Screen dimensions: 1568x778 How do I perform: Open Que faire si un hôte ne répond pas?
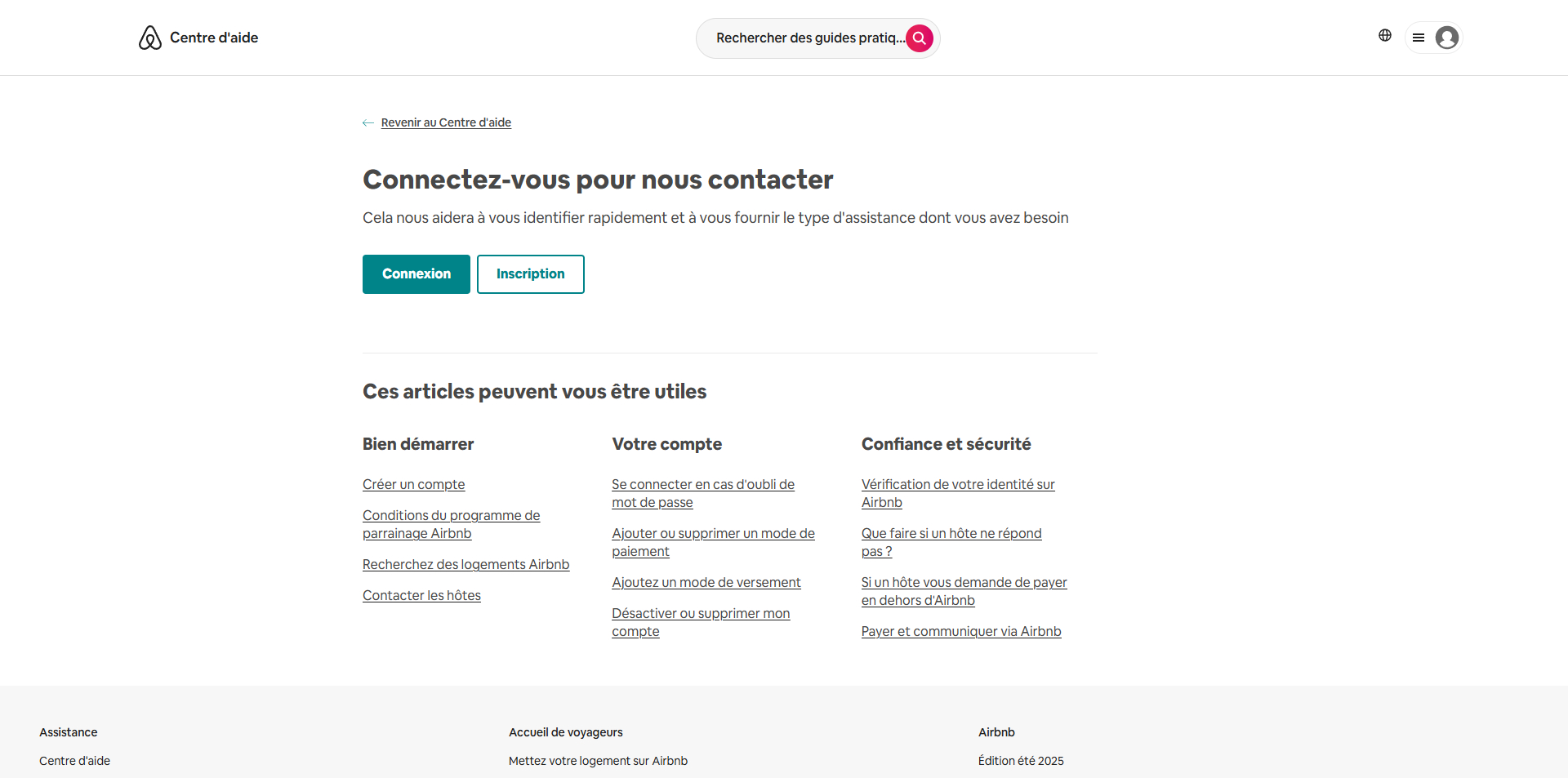pos(951,543)
